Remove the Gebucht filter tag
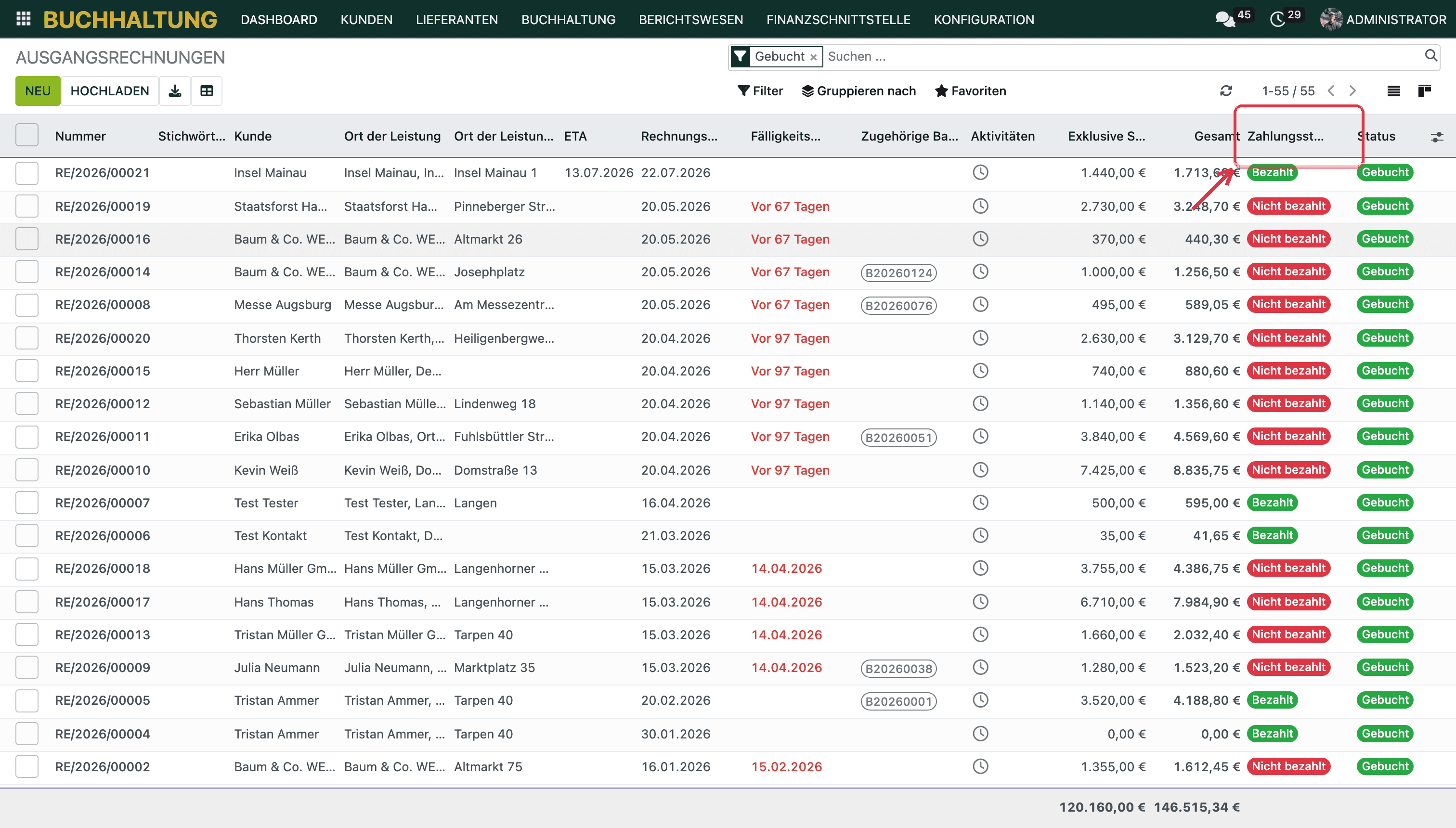The width and height of the screenshot is (1456, 828). [x=813, y=57]
